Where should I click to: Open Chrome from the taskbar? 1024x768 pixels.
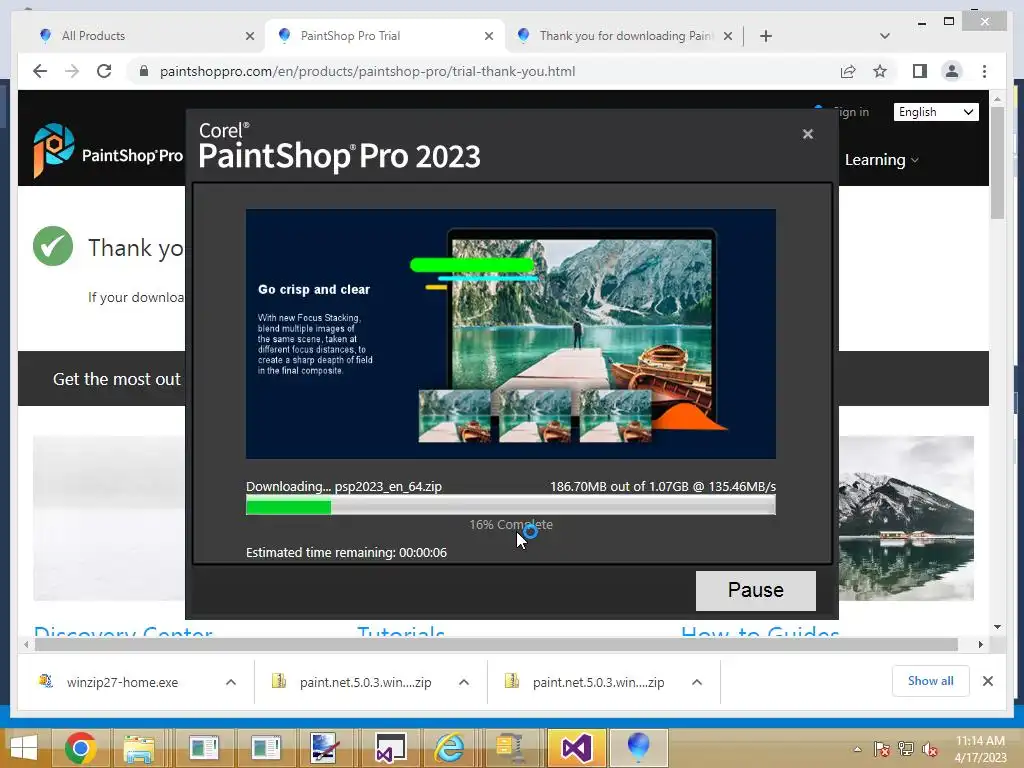[x=81, y=748]
